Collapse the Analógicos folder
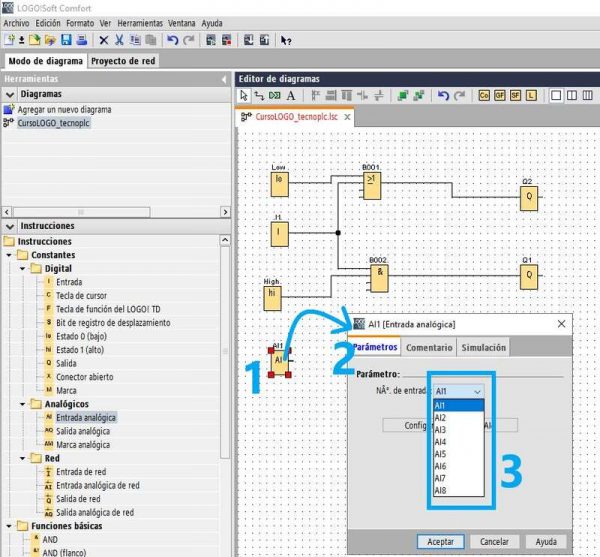This screenshot has height=557, width=600. tap(22, 404)
